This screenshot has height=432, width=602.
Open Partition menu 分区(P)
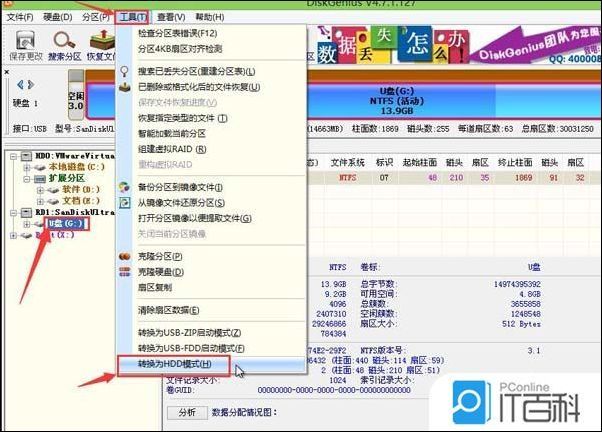96,17
